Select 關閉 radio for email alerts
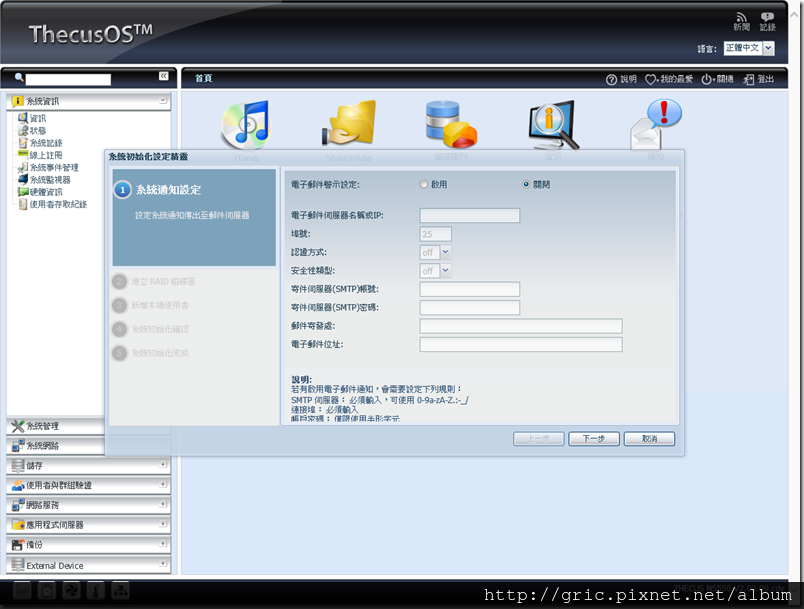 click(x=526, y=185)
